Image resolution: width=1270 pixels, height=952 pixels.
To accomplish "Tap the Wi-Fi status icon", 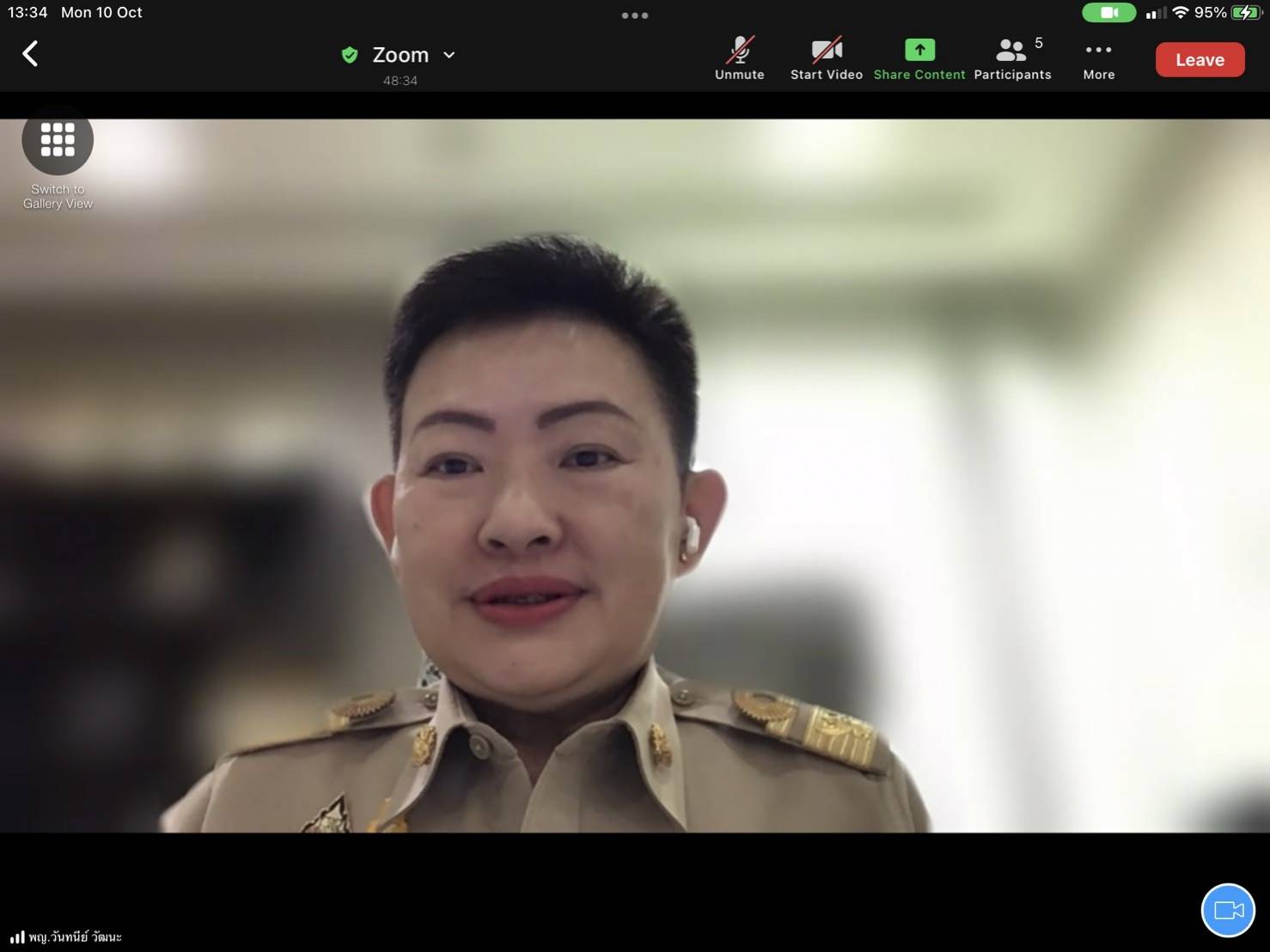I will point(1181,12).
